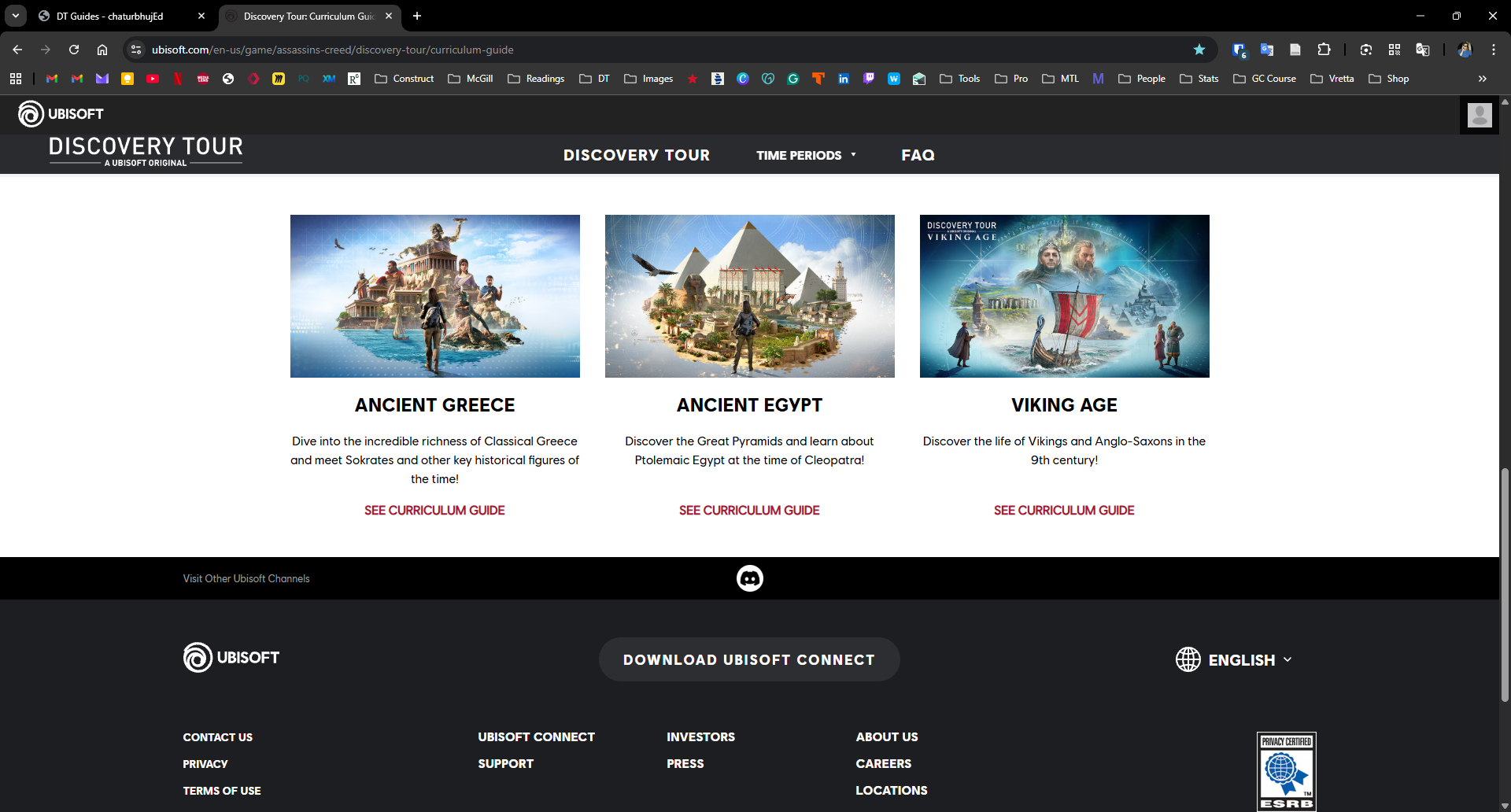Open the Extensions puzzle menu
This screenshot has height=812, width=1511.
(1324, 50)
